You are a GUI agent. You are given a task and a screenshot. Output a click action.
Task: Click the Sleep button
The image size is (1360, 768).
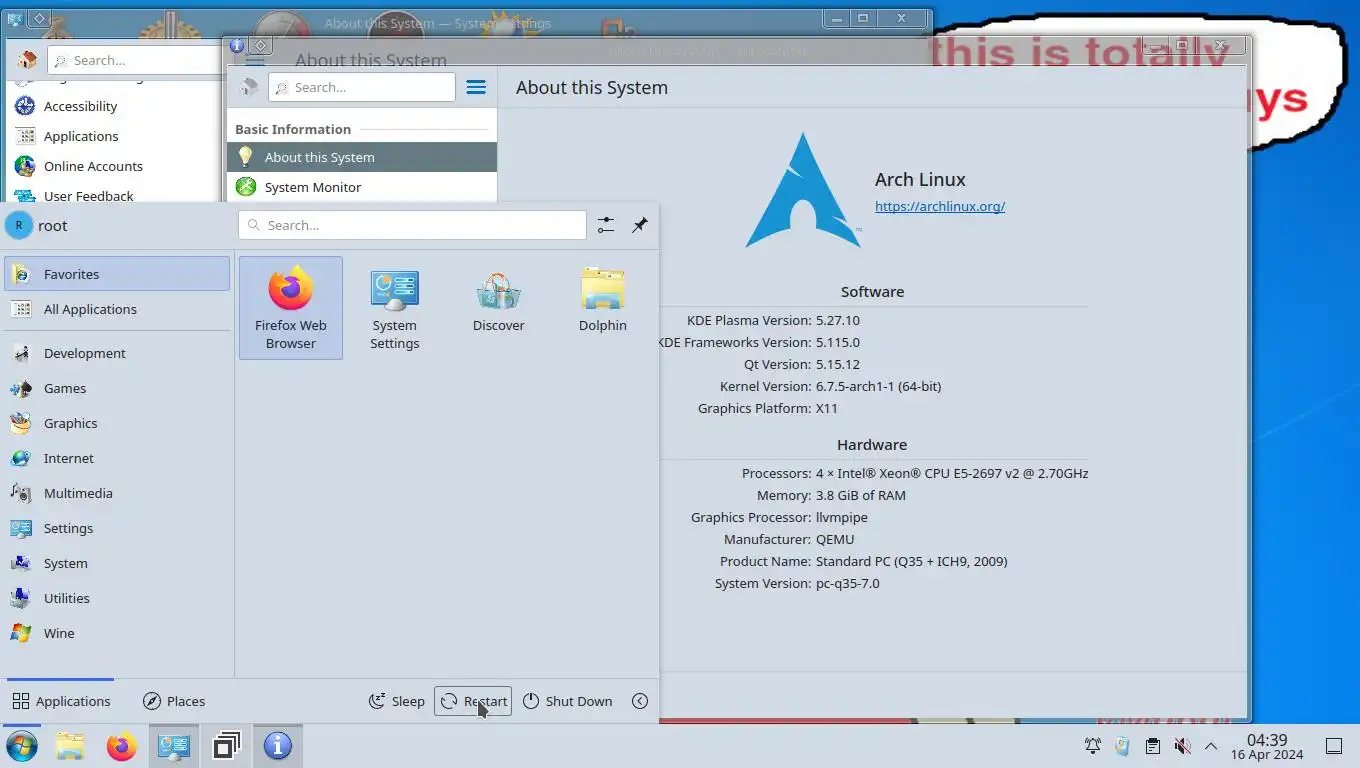point(397,701)
